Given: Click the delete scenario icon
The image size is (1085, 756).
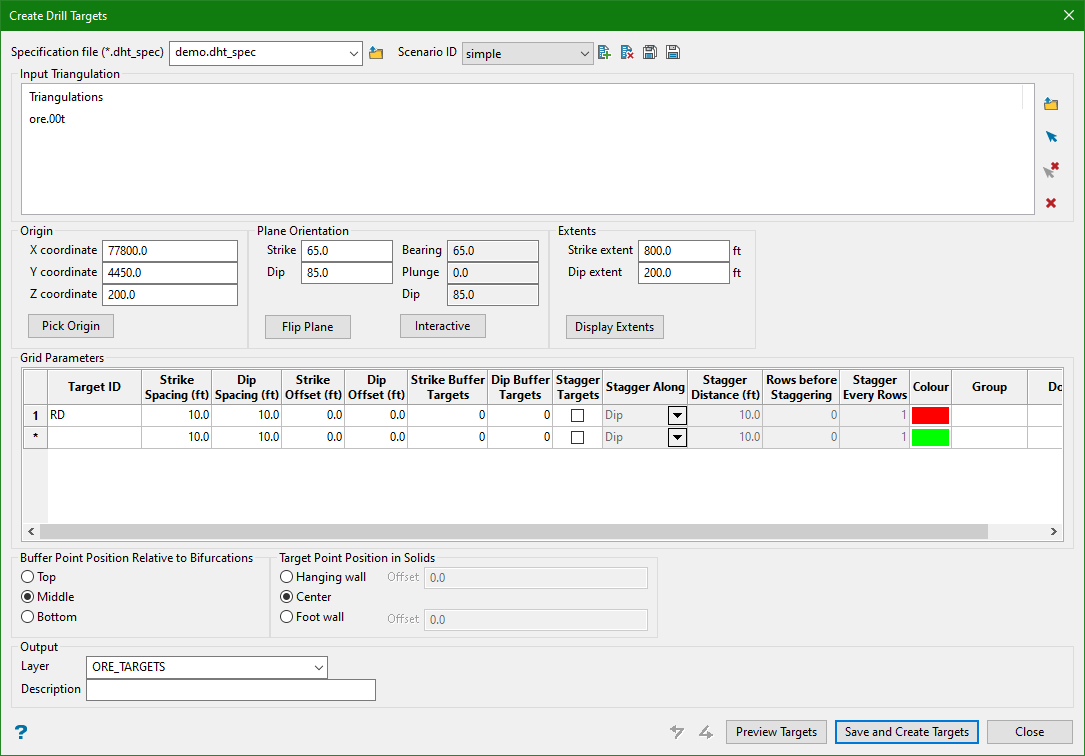Looking at the screenshot, I should click(627, 53).
